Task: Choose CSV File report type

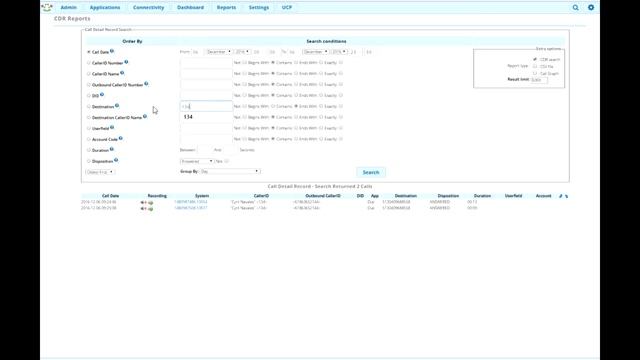Action: [x=535, y=66]
